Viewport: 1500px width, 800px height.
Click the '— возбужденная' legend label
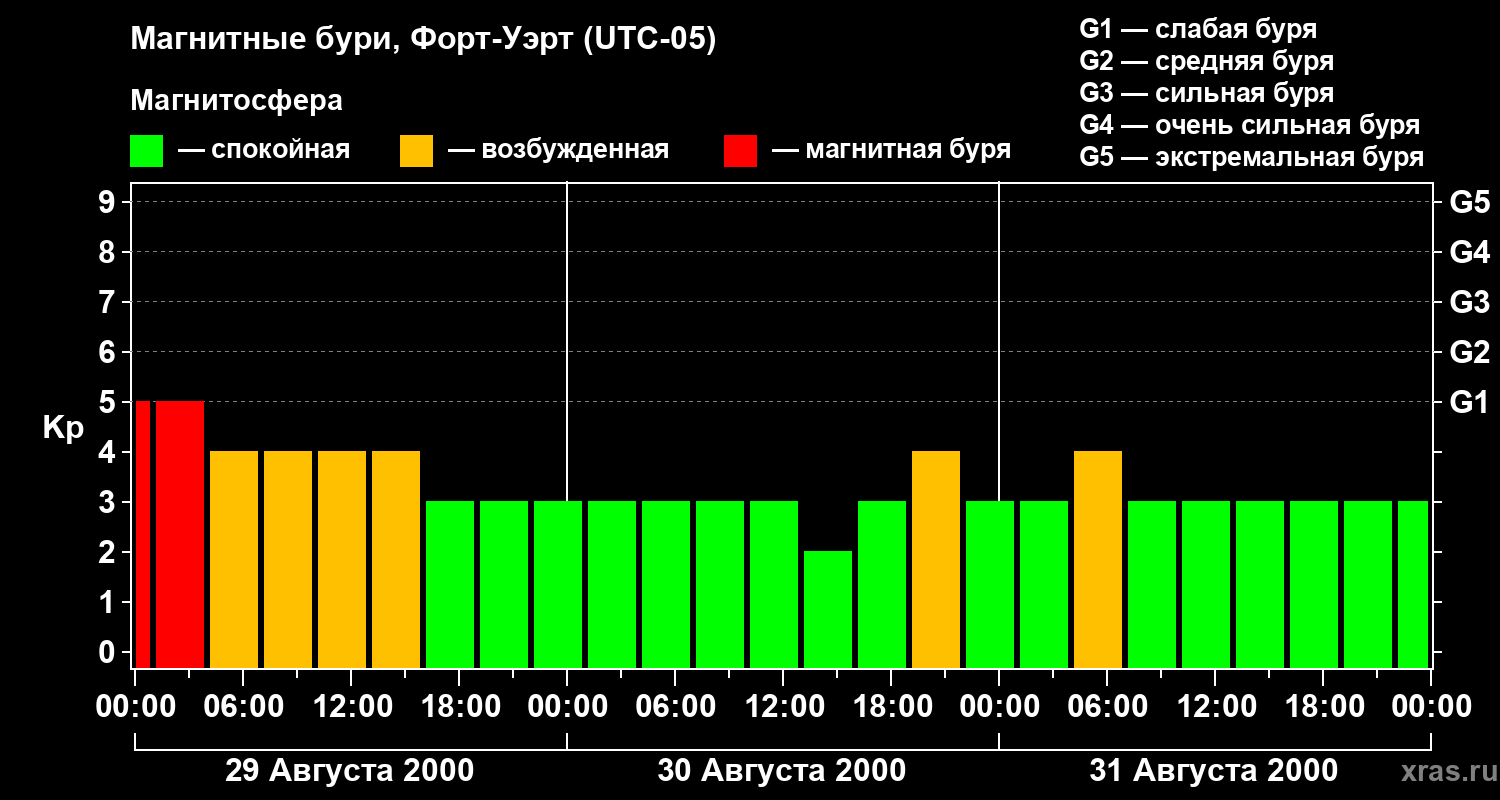(x=558, y=150)
